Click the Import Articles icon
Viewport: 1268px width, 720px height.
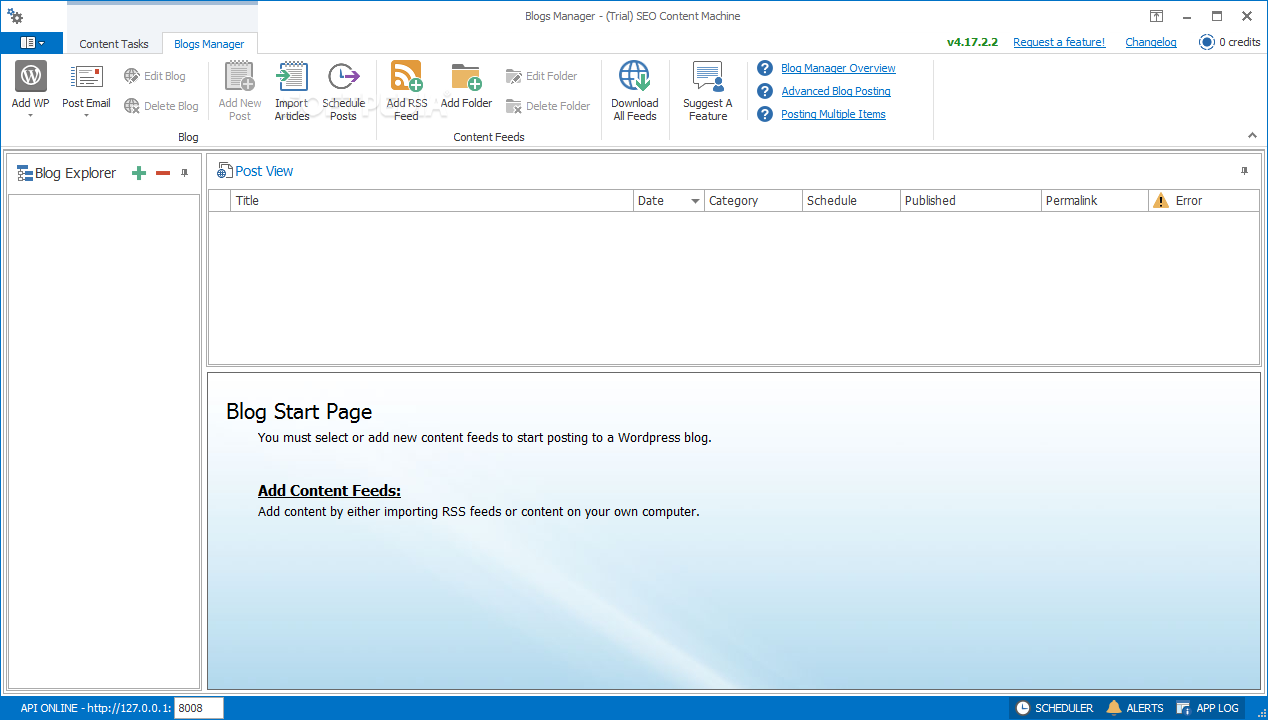click(292, 76)
